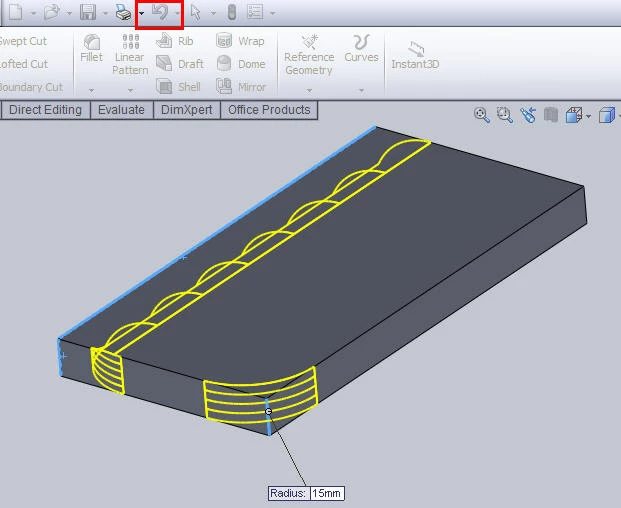The image size is (621, 508).
Task: Select the Swept Cut command
Action: (x=23, y=41)
